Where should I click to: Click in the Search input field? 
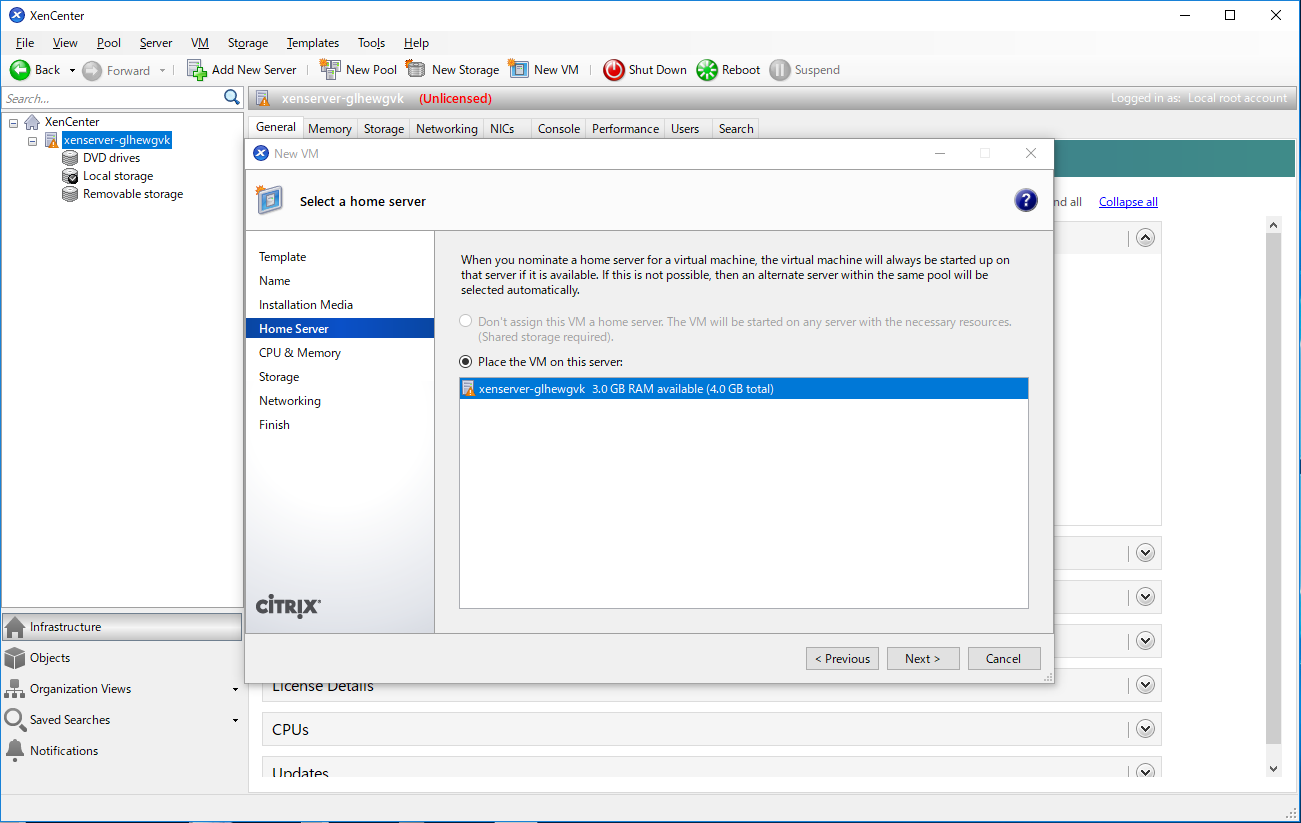click(x=112, y=98)
